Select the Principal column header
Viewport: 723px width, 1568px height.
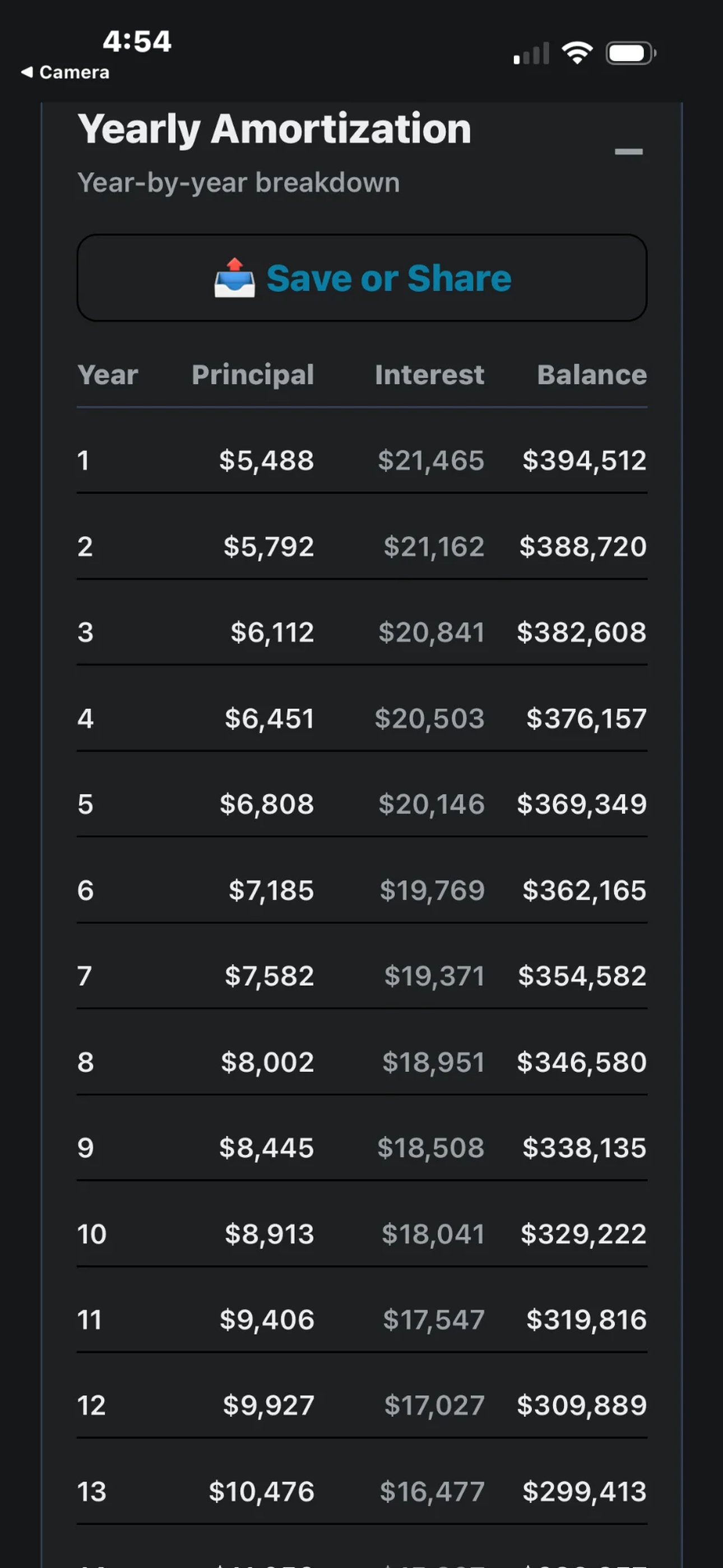(x=253, y=375)
